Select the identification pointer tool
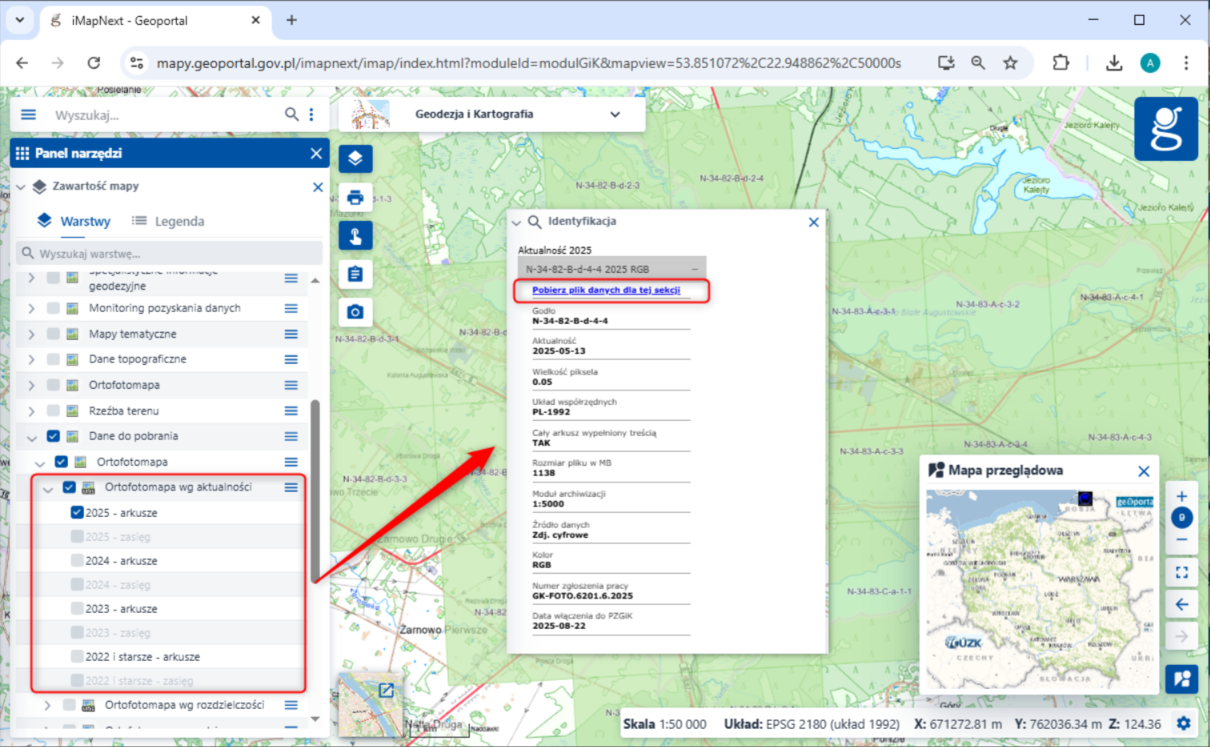This screenshot has height=747, width=1210. point(355,235)
